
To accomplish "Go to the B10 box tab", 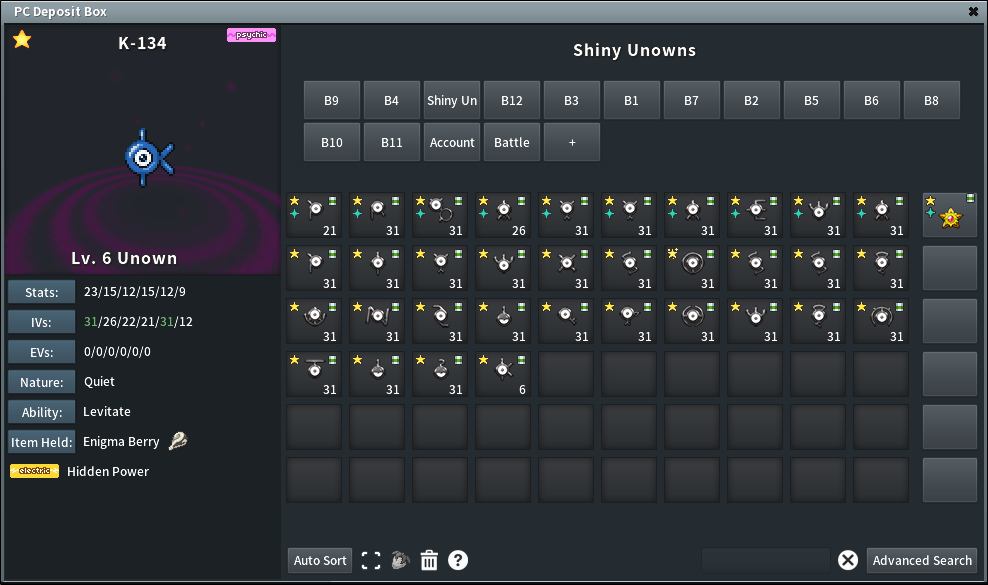I will click(331, 142).
